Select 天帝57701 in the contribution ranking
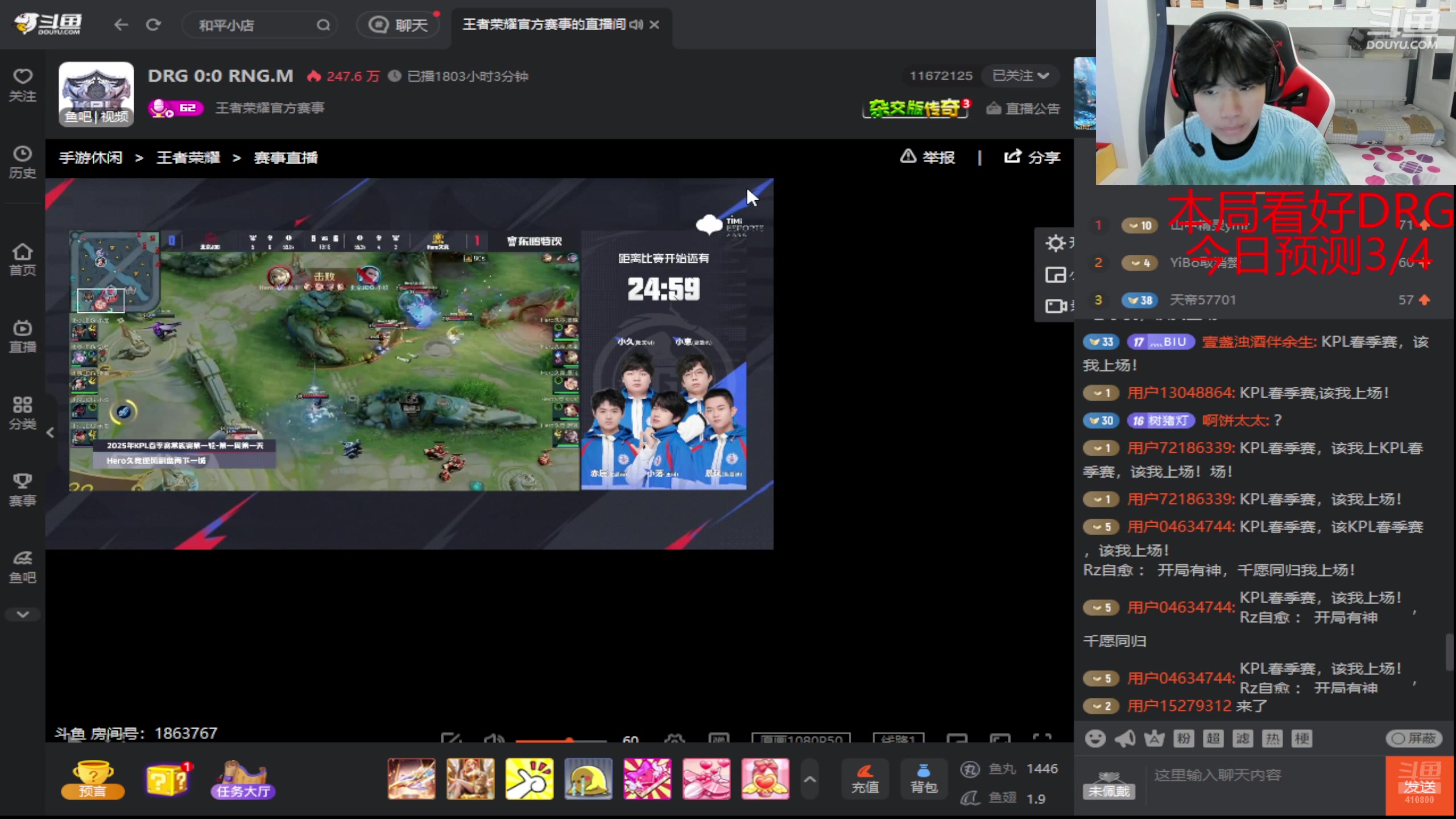The height and width of the screenshot is (819, 1456). 1202,300
